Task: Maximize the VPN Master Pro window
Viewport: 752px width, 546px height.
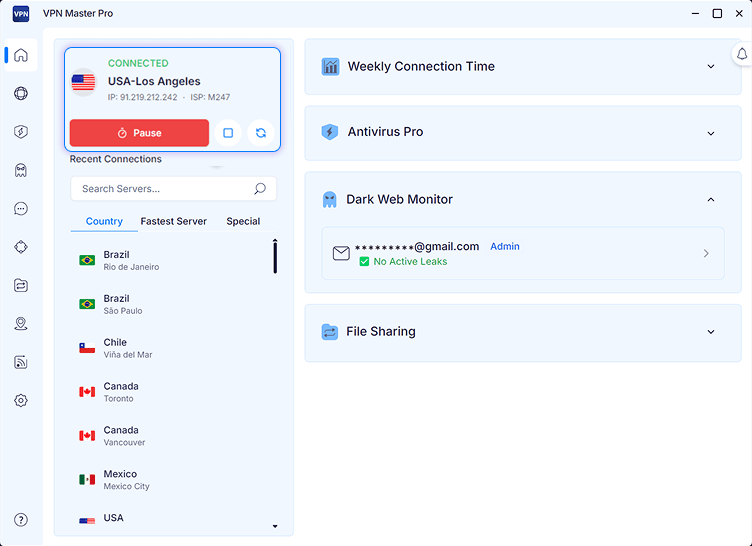Action: [x=717, y=13]
